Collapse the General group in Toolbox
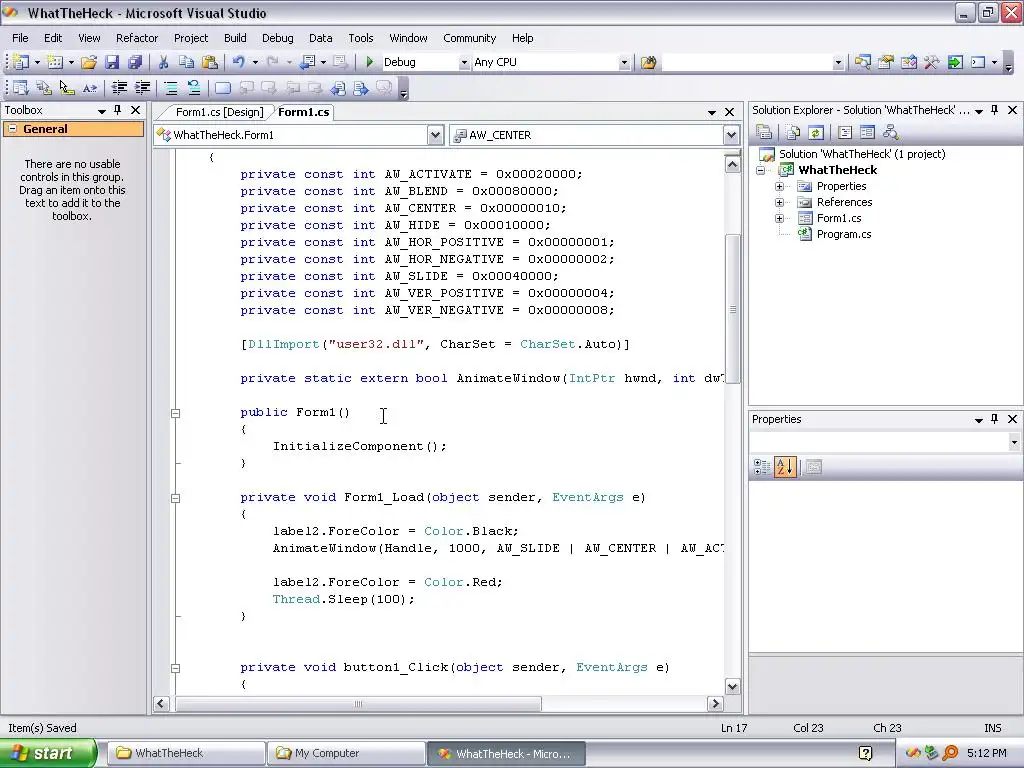 12,129
